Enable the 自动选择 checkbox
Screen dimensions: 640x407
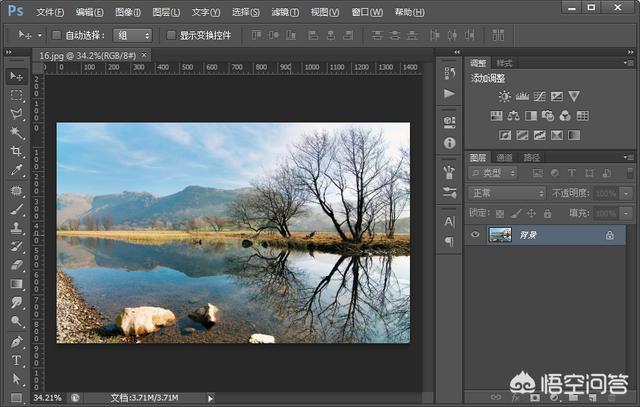click(x=57, y=35)
